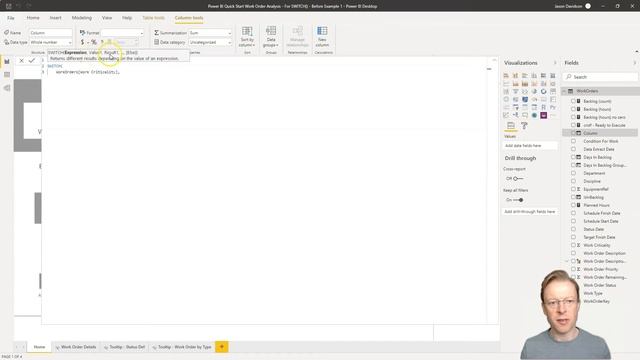
Task: Insert the Python visual
Action: pyautogui.click(x=553, y=107)
